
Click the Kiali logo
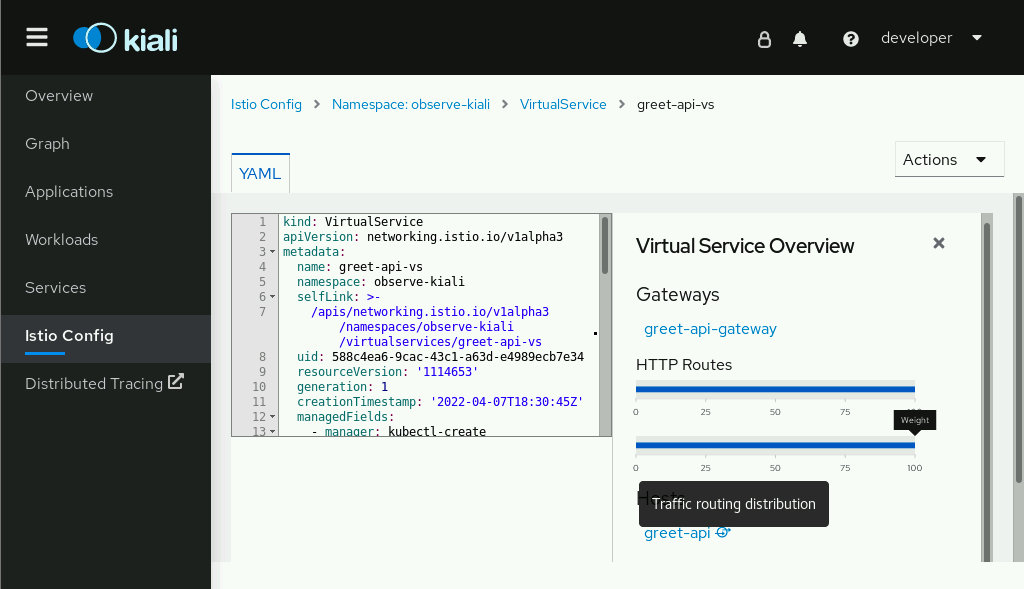pyautogui.click(x=124, y=37)
